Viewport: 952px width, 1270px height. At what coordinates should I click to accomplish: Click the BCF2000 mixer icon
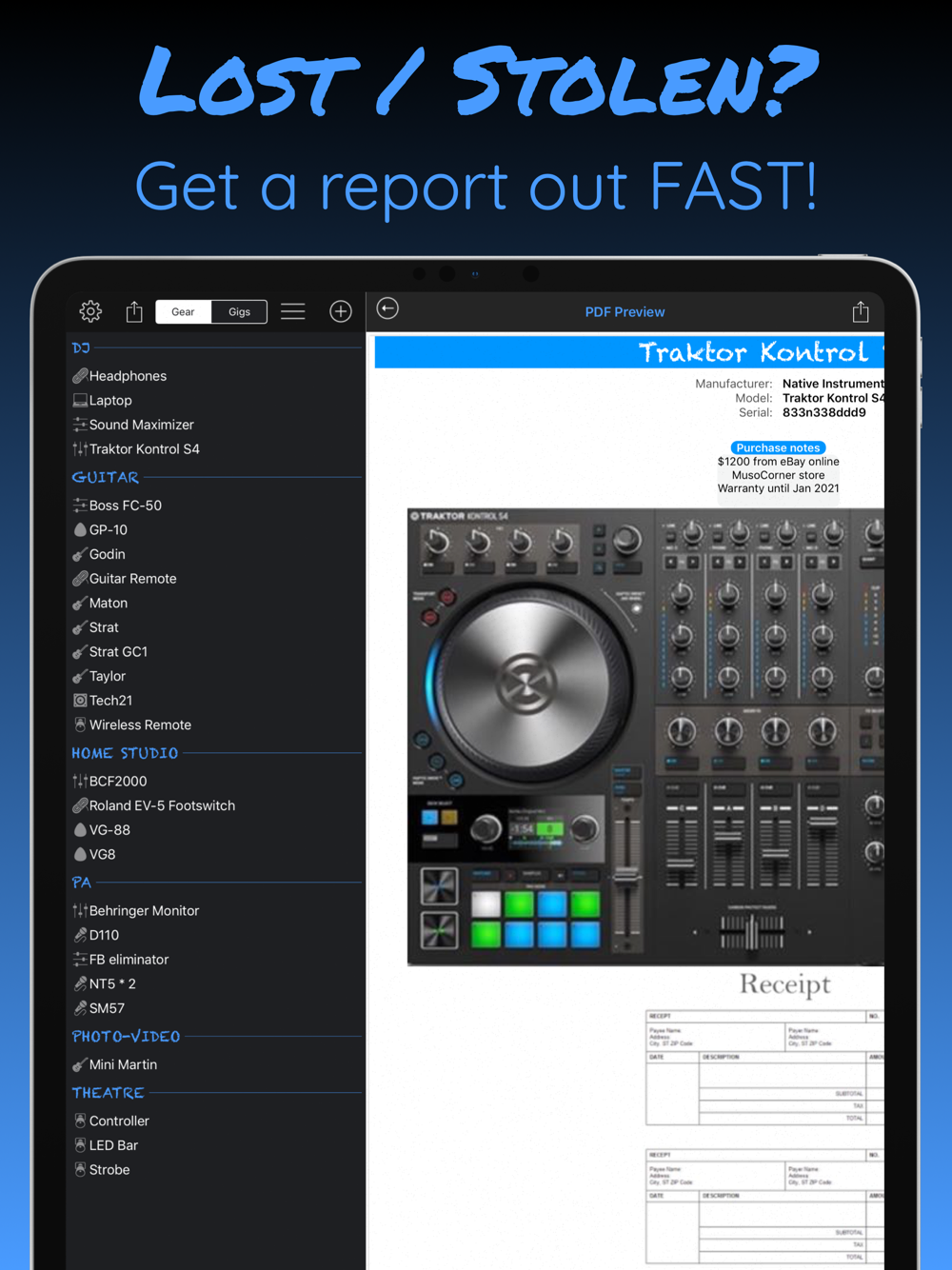click(x=80, y=782)
